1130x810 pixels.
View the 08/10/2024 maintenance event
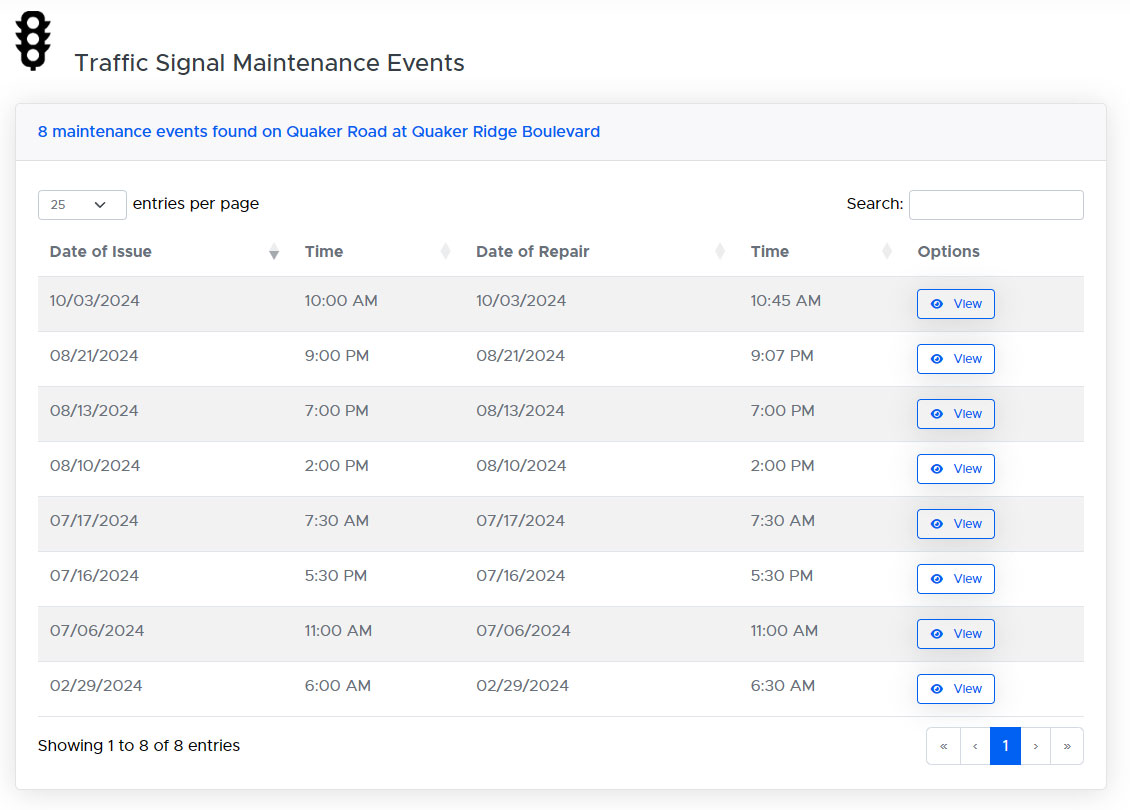click(955, 469)
